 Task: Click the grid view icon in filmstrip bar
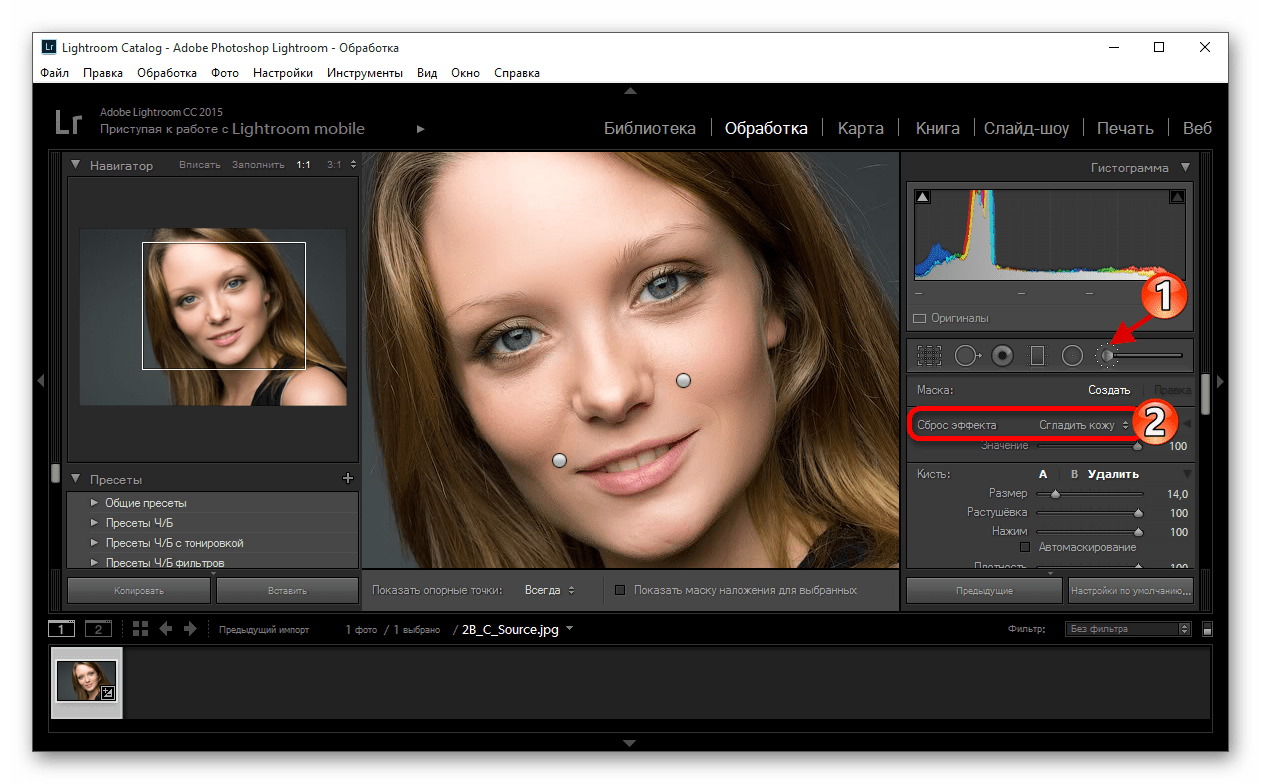pyautogui.click(x=140, y=629)
